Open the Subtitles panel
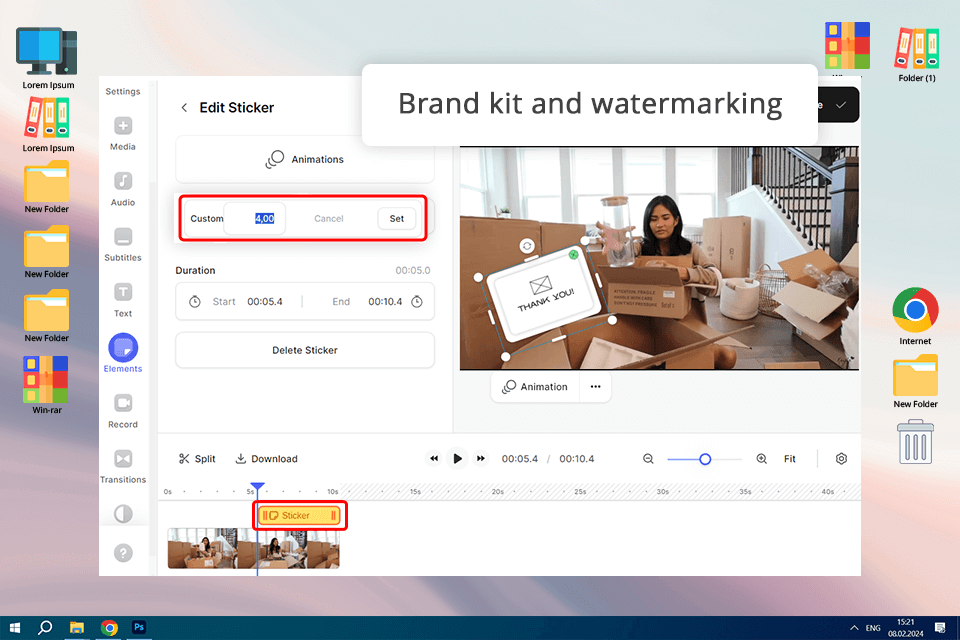Viewport: 960px width, 640px height. [123, 244]
